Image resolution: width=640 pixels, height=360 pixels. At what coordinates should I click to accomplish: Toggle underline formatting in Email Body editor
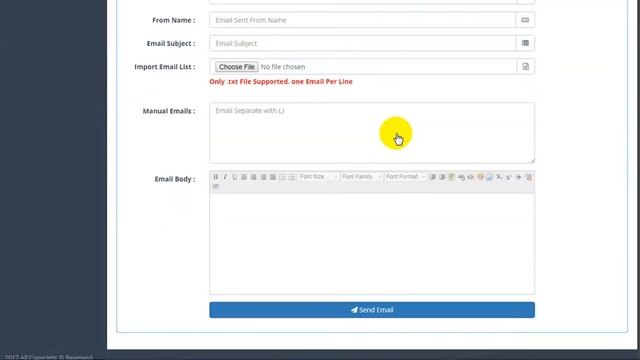[x=234, y=177]
